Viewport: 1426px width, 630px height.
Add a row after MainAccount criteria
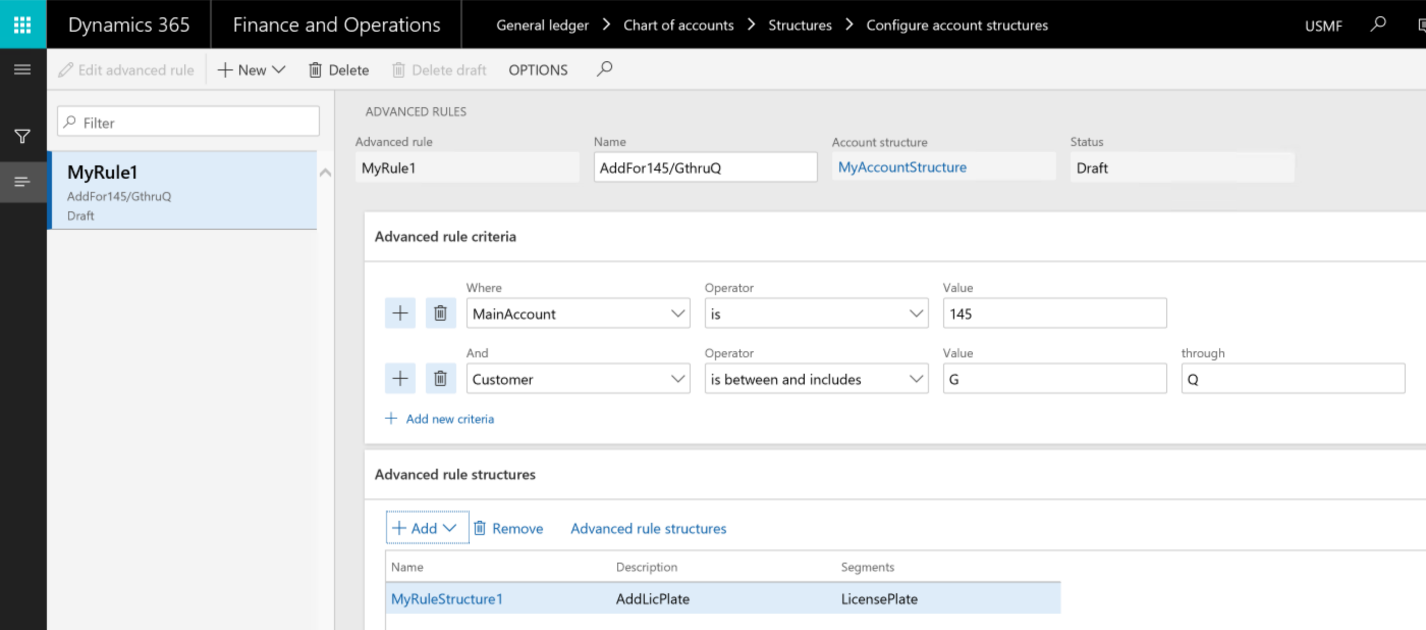click(x=400, y=314)
